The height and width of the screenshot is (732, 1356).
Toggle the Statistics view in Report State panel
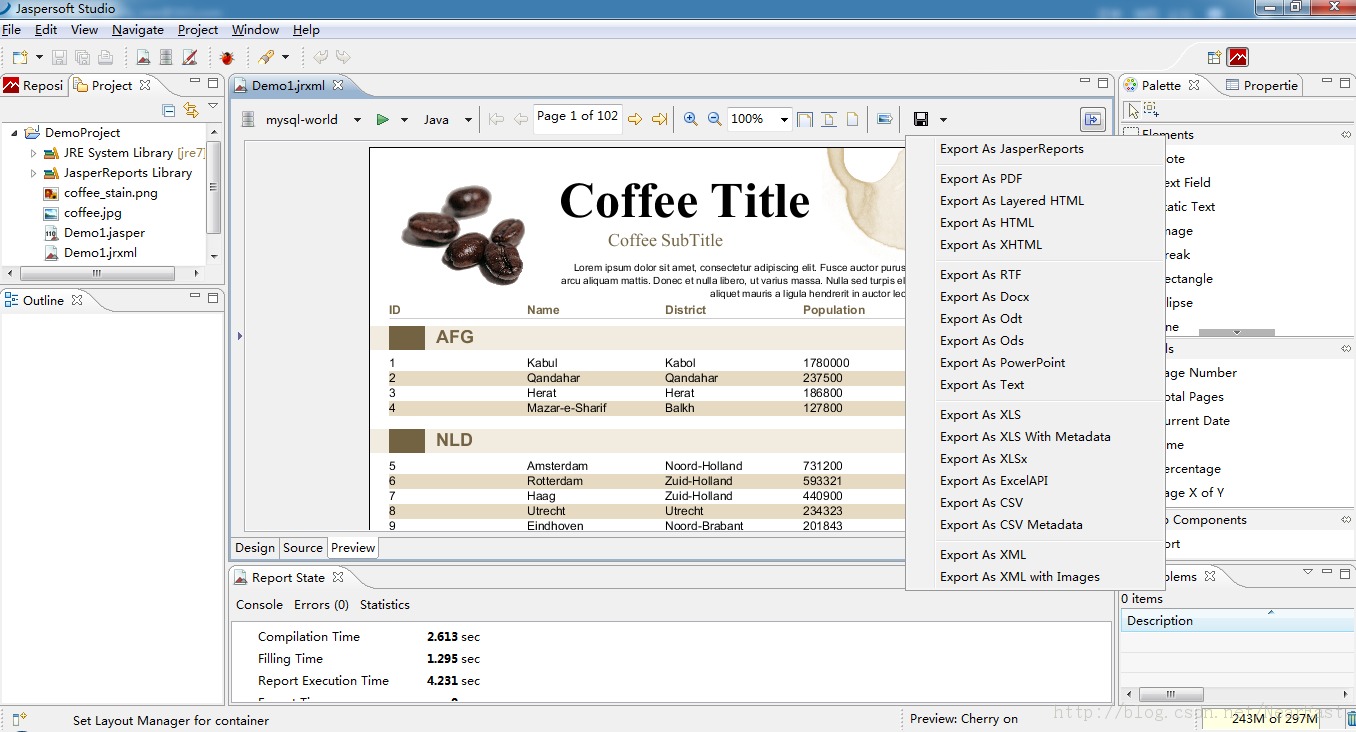coord(385,604)
